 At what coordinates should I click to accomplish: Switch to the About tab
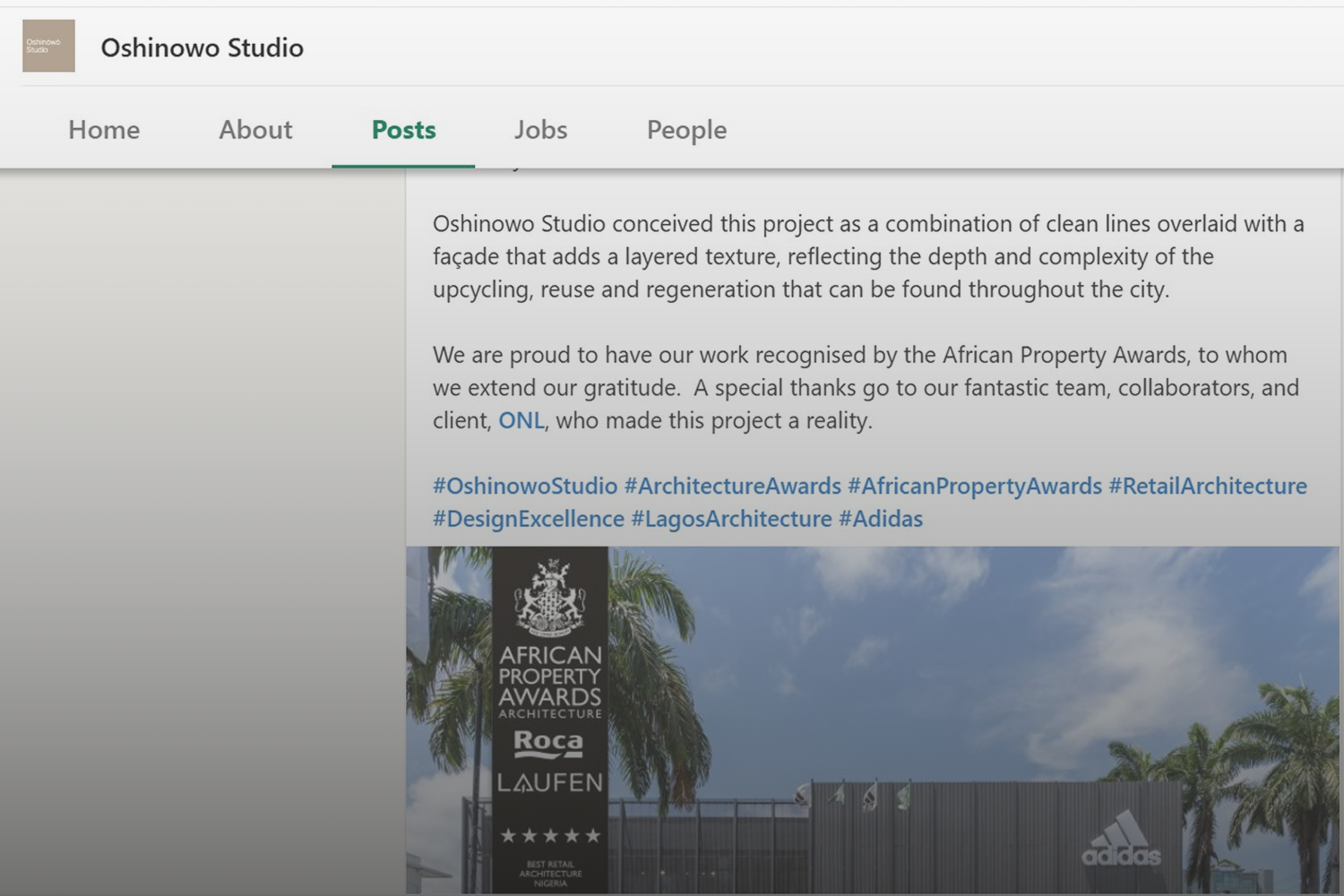pos(255,130)
